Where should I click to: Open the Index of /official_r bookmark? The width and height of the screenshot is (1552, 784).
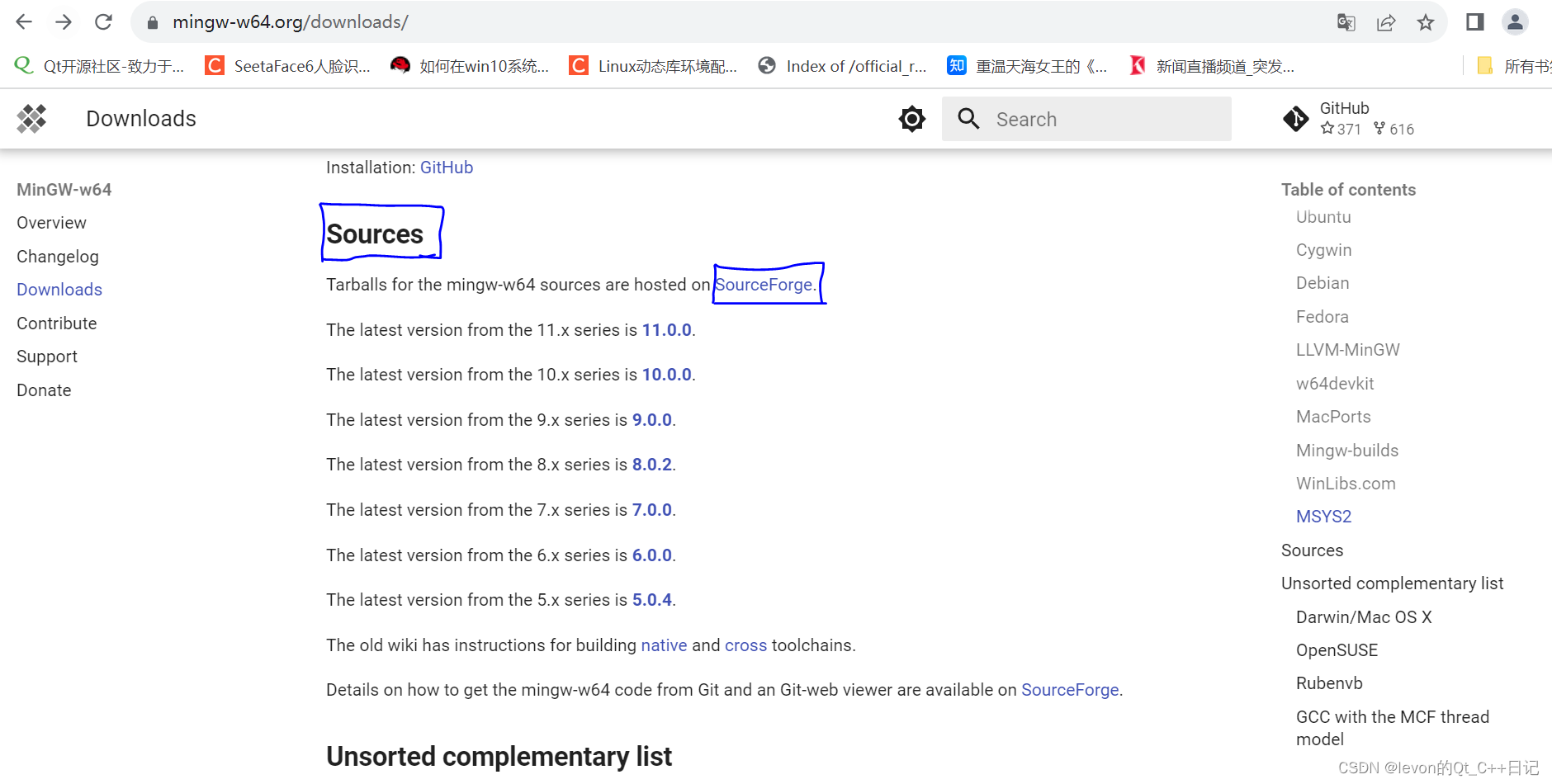(x=843, y=66)
